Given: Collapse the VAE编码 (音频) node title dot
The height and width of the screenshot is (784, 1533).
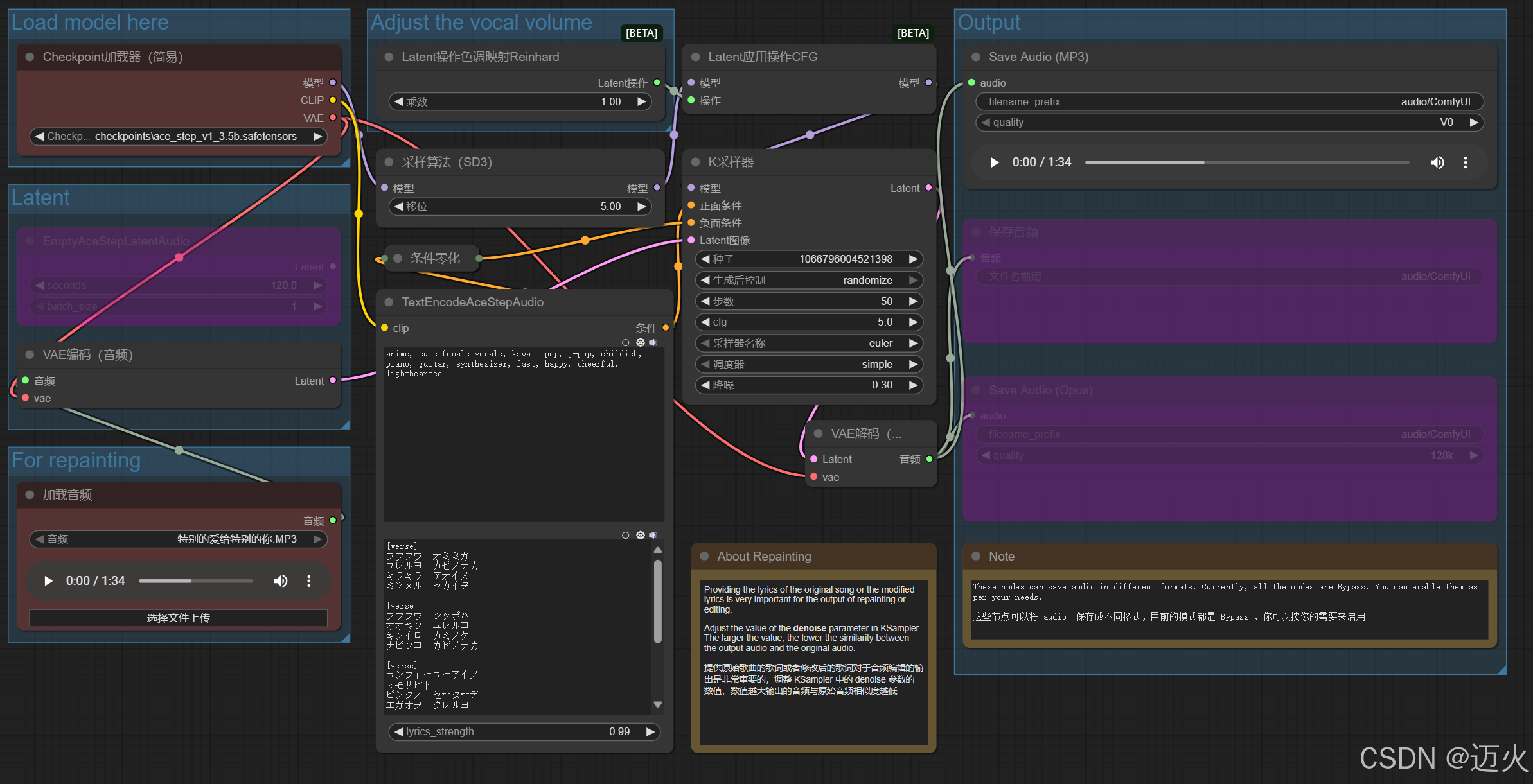Looking at the screenshot, I should pos(30,354).
